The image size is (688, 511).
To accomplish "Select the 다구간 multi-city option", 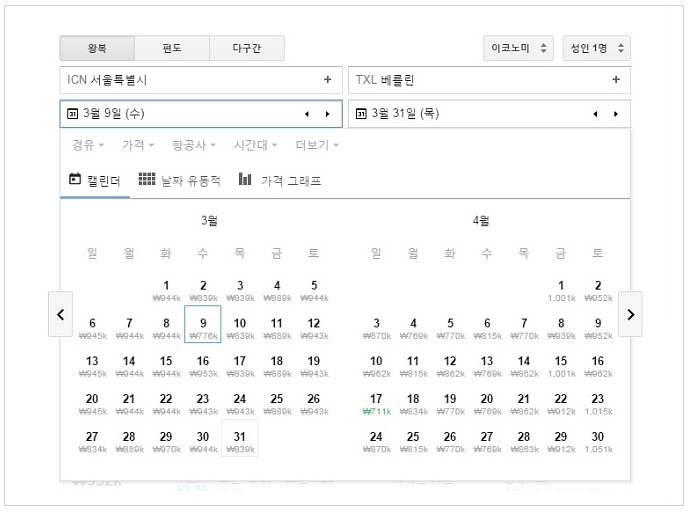I will coord(247,48).
